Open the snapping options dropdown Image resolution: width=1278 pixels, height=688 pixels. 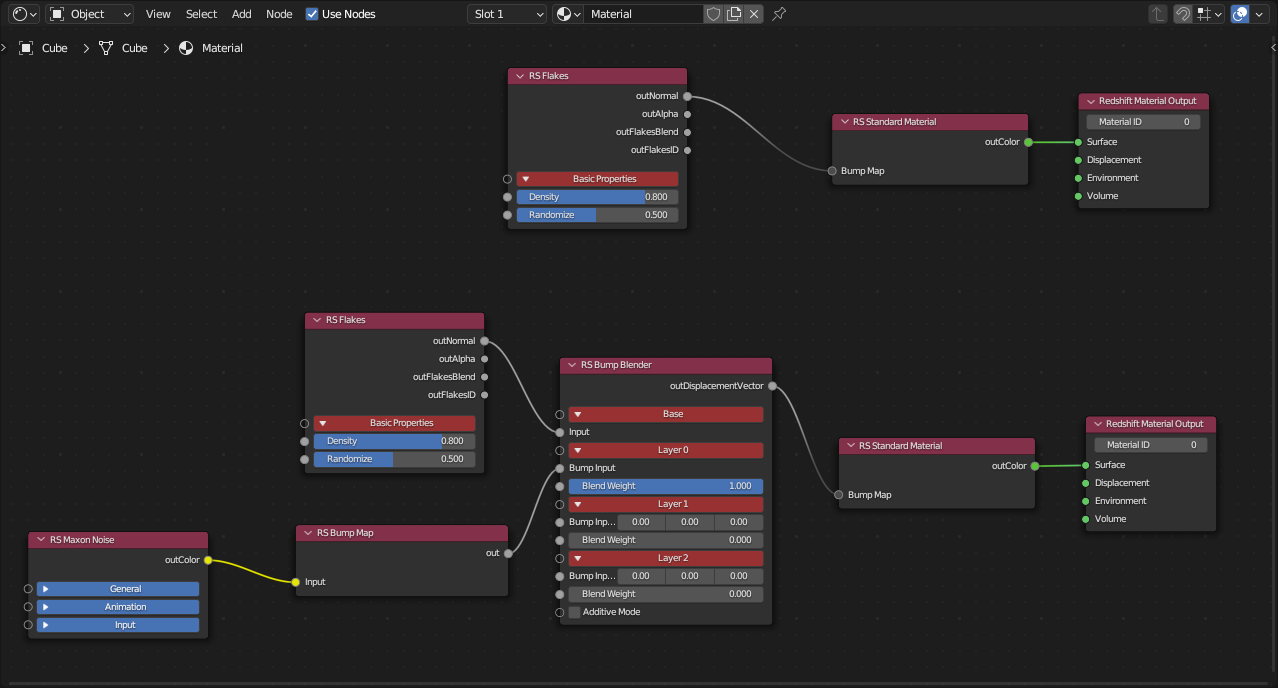(x=1210, y=14)
